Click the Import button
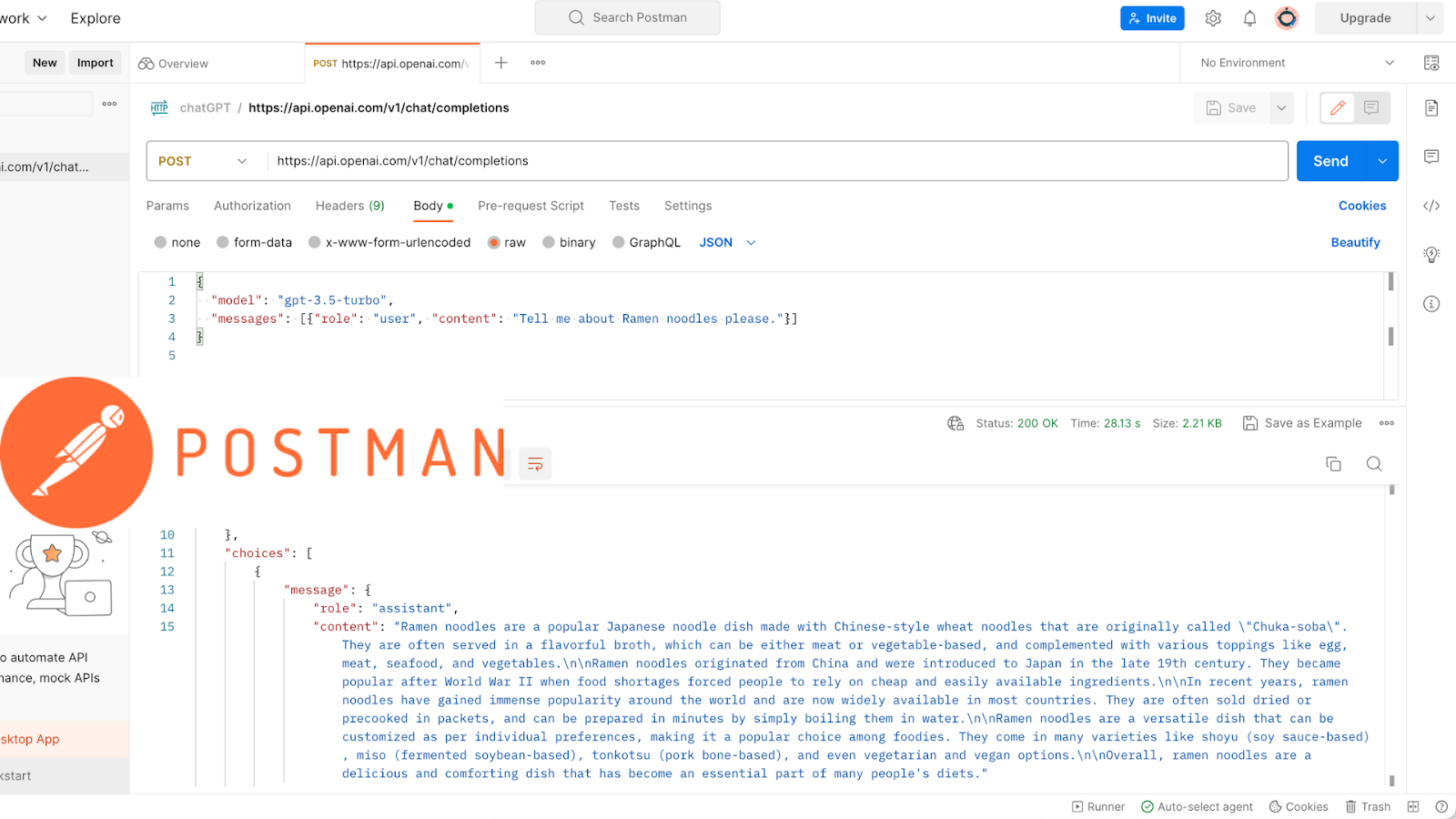1456x819 pixels. (x=96, y=63)
